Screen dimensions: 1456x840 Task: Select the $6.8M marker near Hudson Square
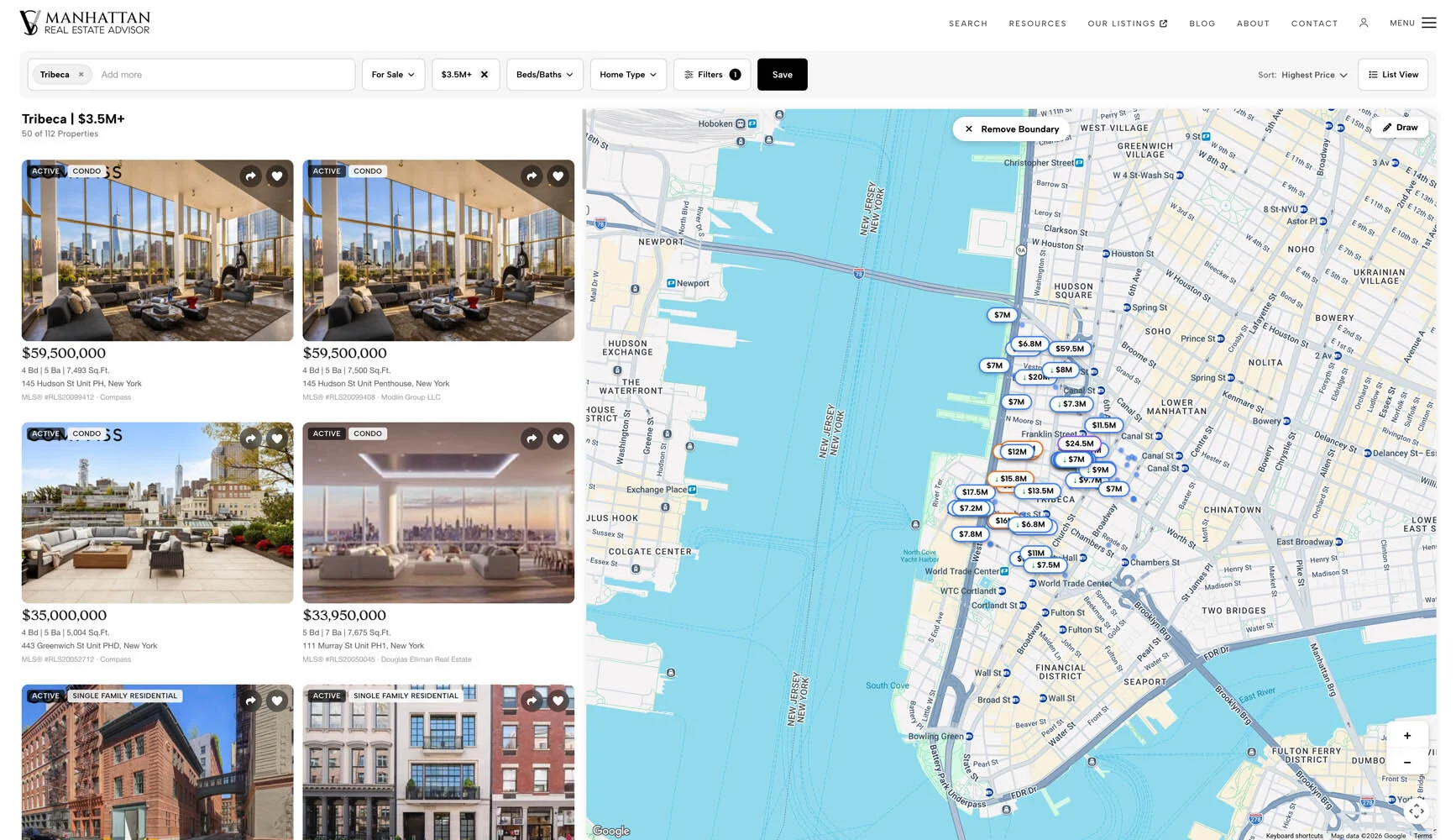(x=1029, y=344)
